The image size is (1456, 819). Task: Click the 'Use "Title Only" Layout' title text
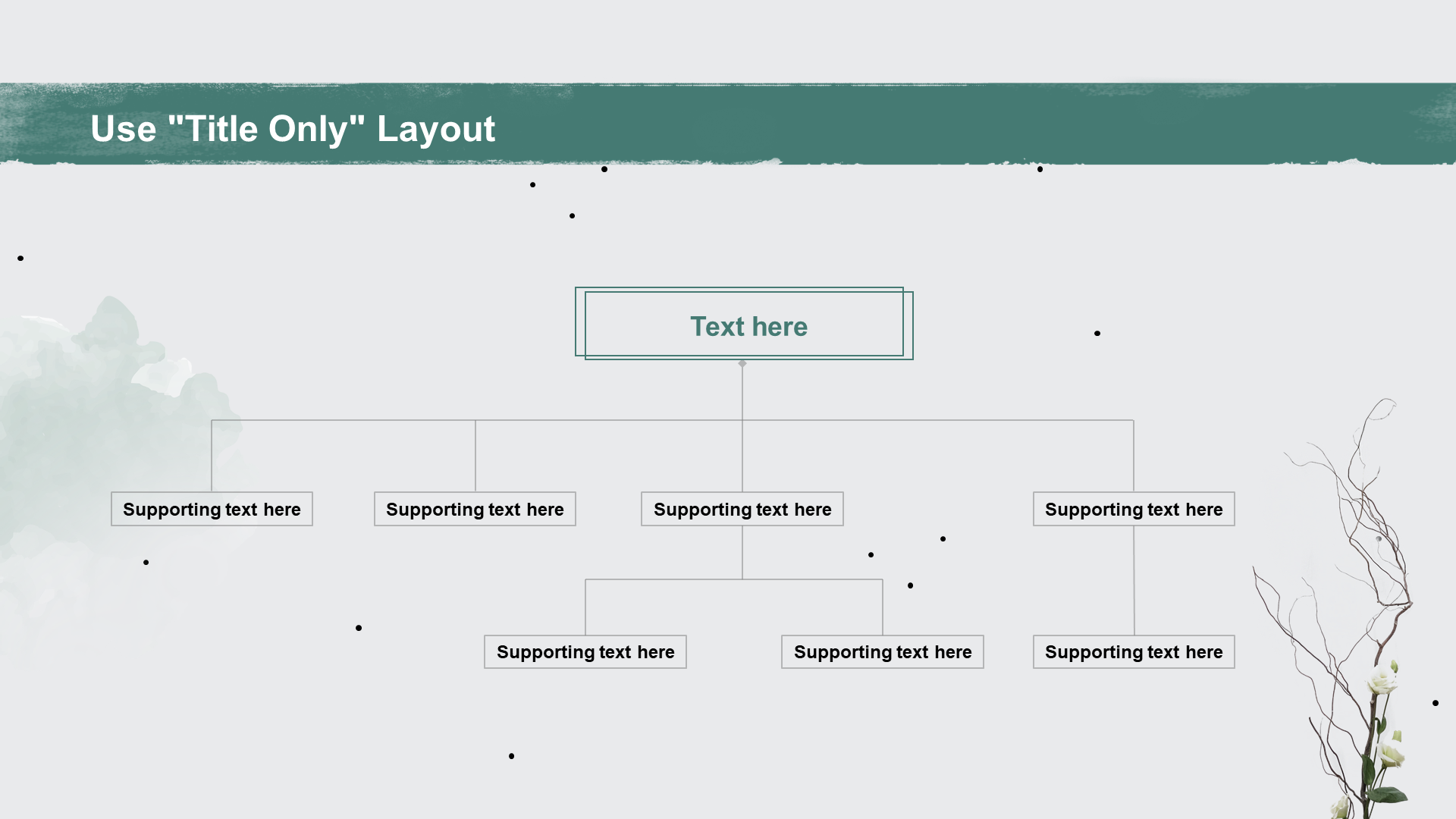(x=292, y=129)
